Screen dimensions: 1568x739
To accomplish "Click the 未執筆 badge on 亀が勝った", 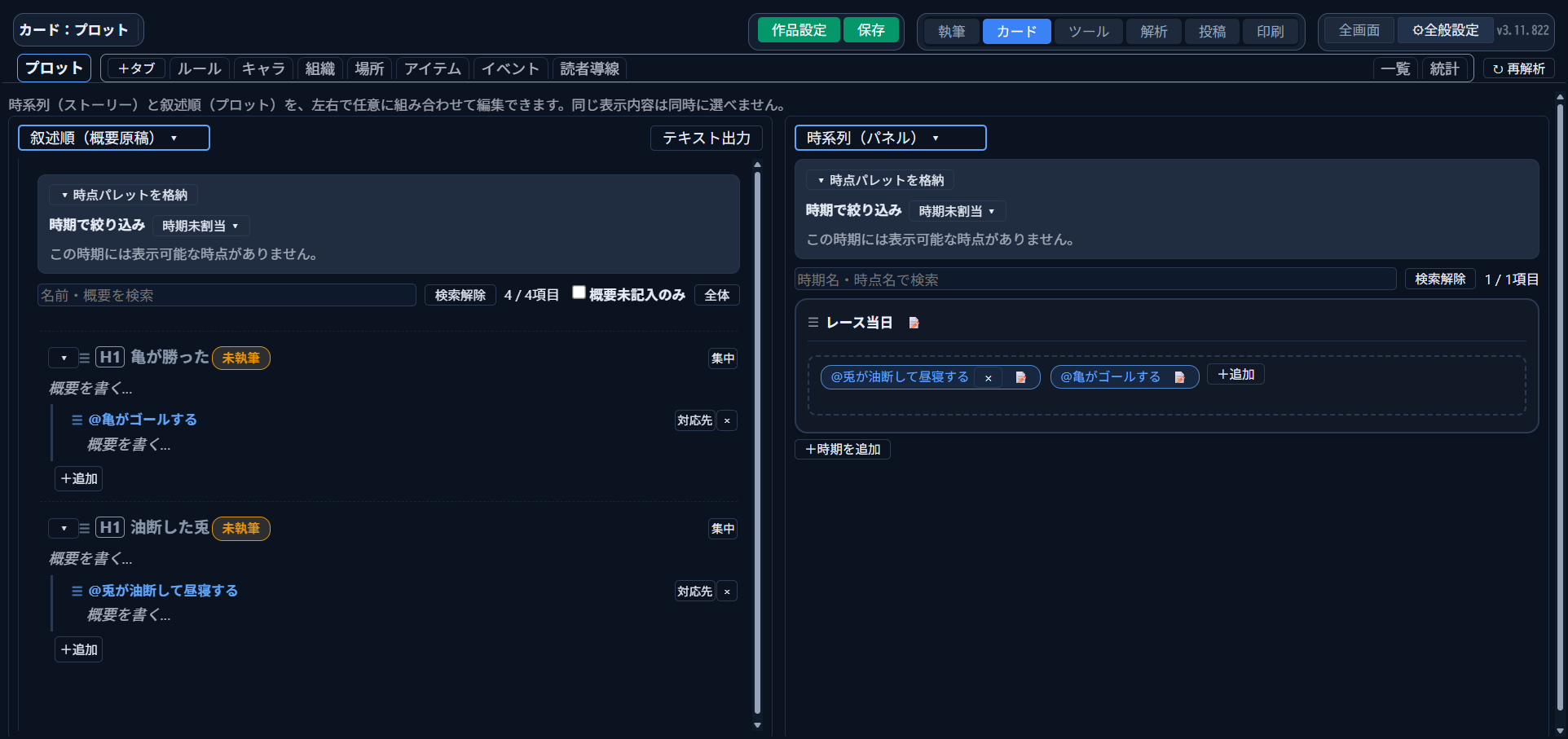I will pyautogui.click(x=241, y=358).
